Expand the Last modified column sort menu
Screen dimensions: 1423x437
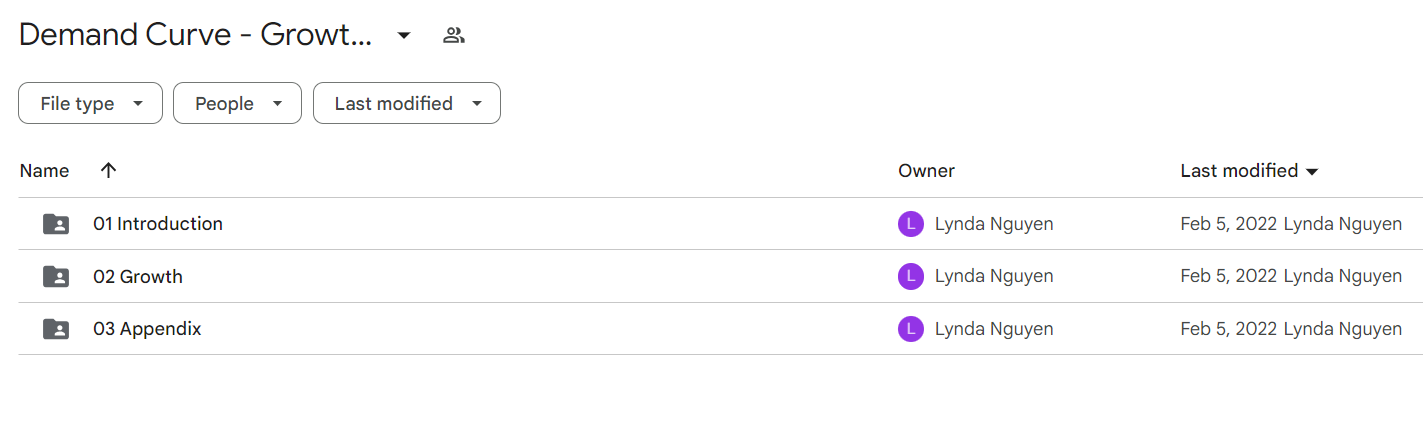(x=1312, y=171)
